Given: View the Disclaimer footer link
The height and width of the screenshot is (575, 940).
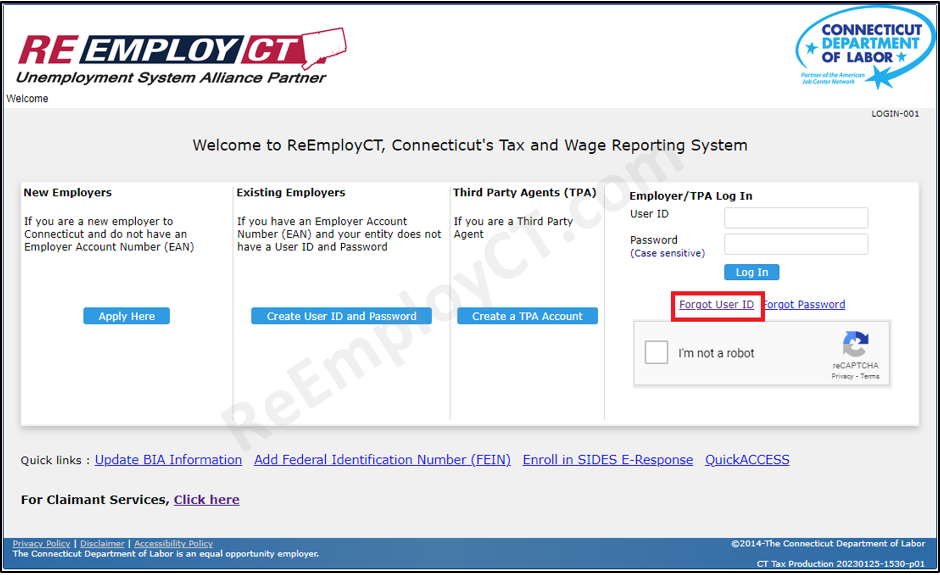Looking at the screenshot, I should pyautogui.click(x=102, y=544).
